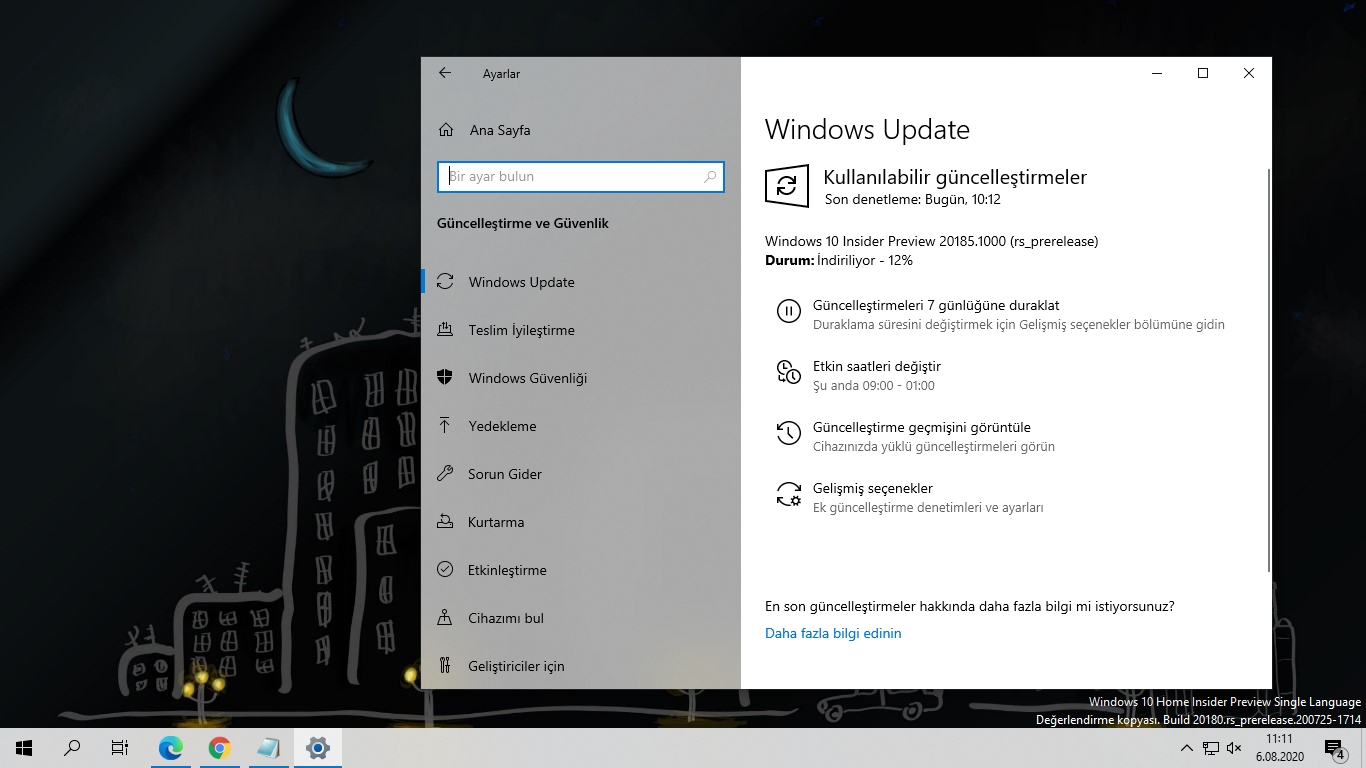
Task: Open the notepad-like app on taskbar
Action: [268, 748]
